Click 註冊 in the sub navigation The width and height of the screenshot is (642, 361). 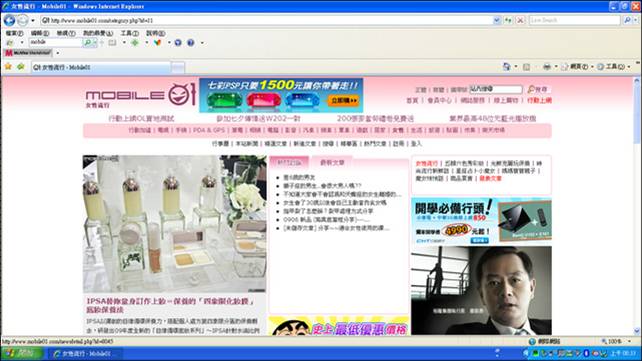click(x=398, y=144)
